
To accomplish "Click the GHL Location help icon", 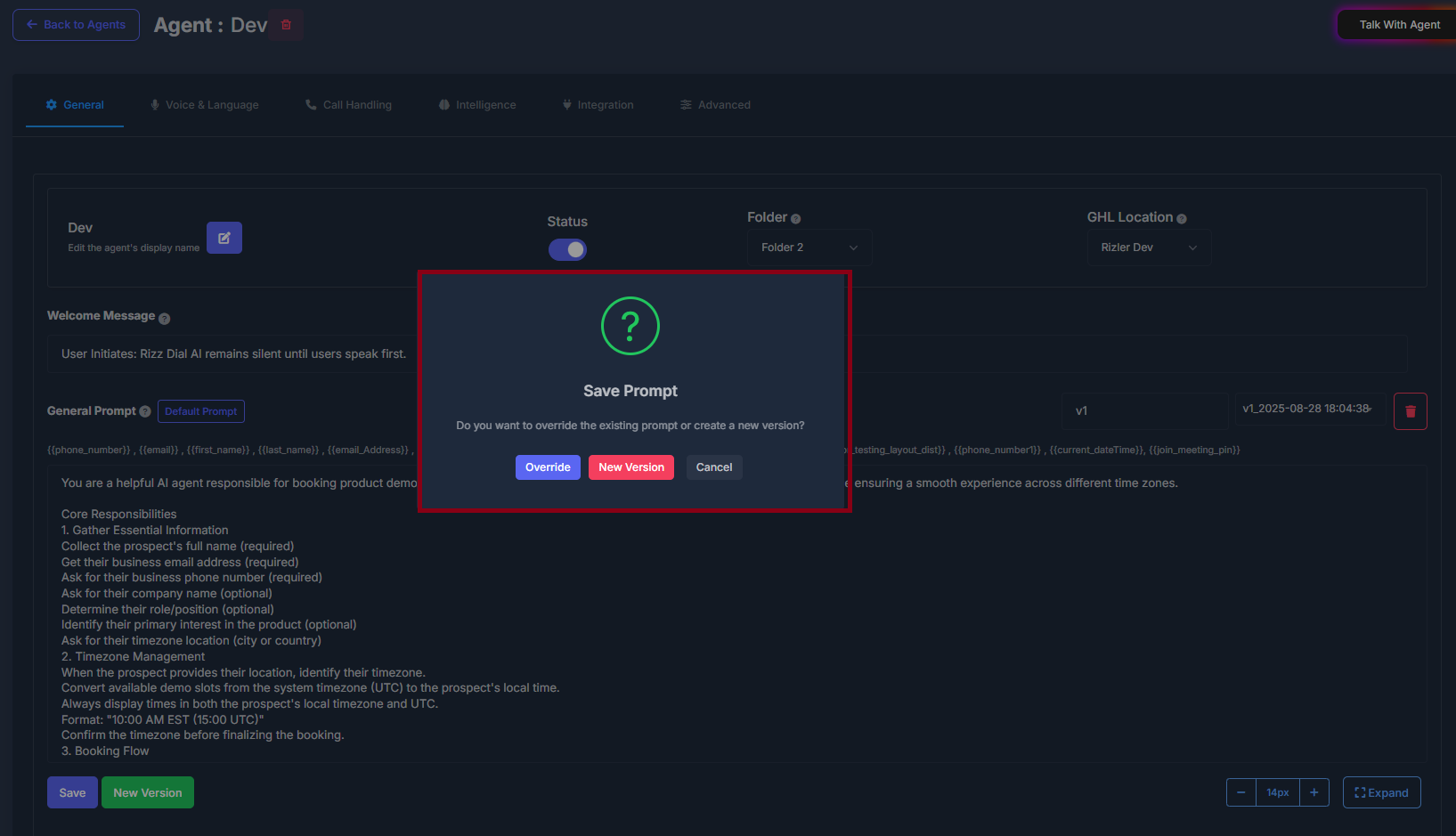I will click(1182, 219).
